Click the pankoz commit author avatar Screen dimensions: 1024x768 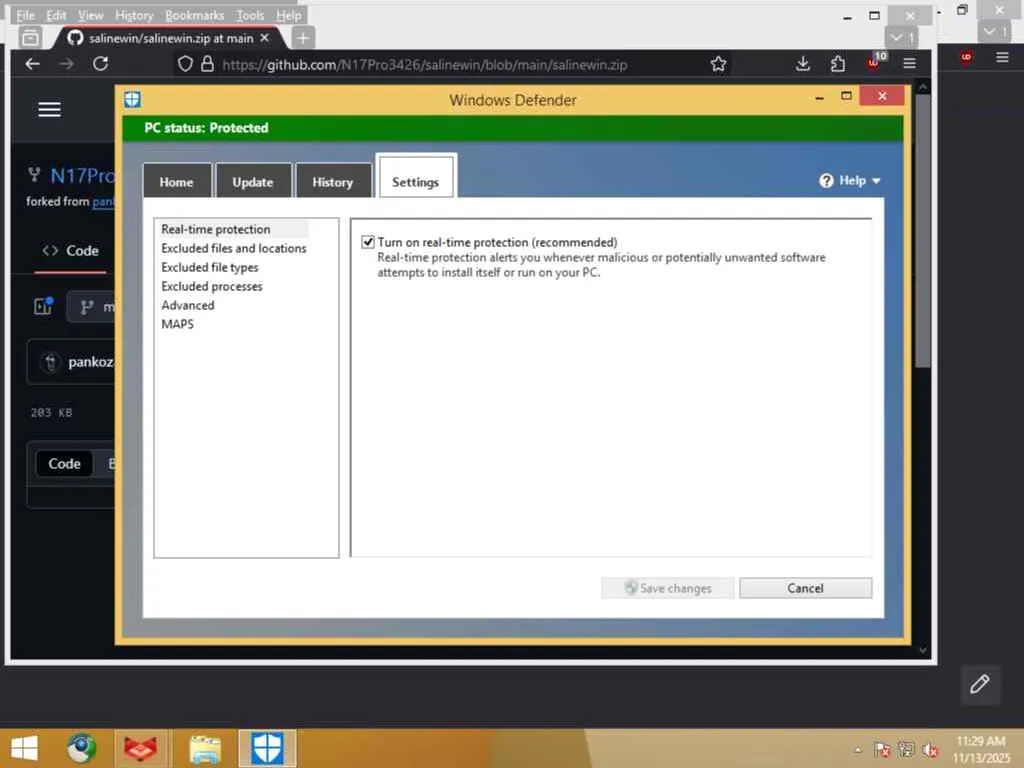[50, 362]
